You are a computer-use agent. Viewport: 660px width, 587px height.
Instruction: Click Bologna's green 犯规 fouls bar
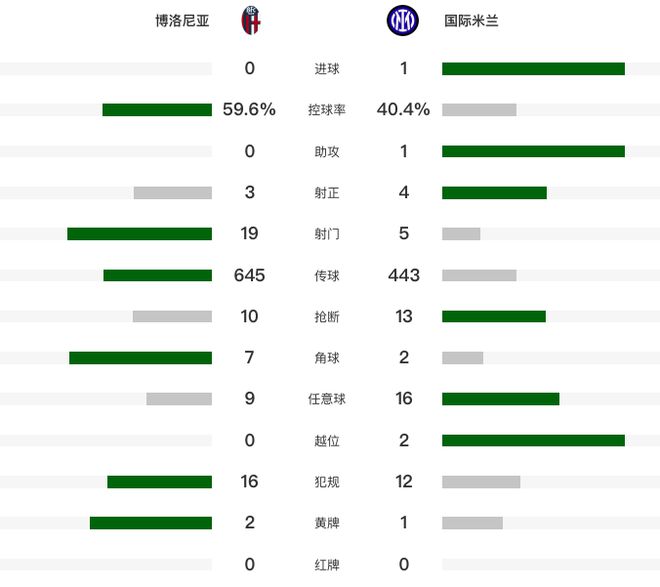tap(160, 482)
